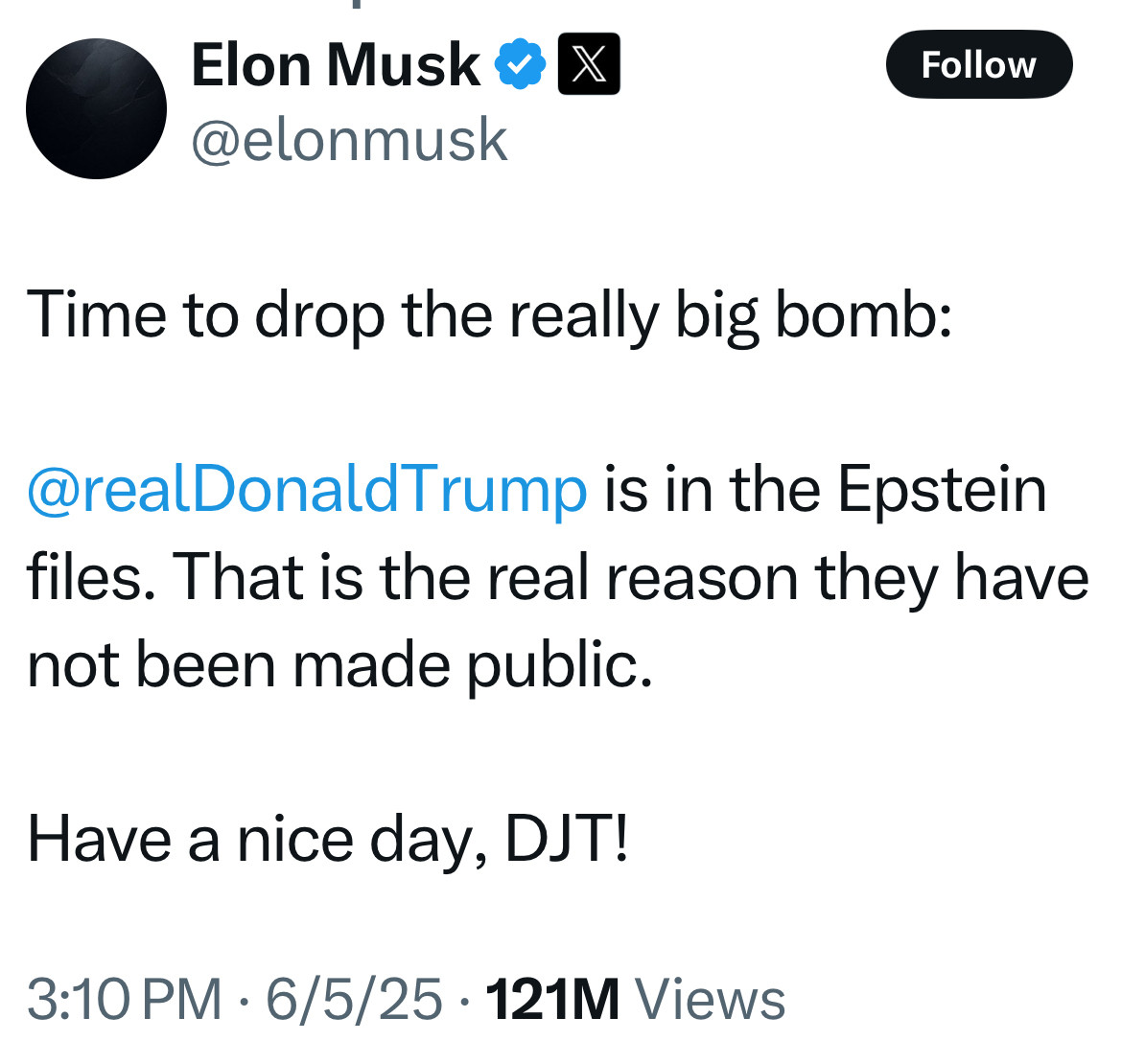The width and height of the screenshot is (1122, 1064).
Task: Click the word Epstein in the tweet
Action: [x=942, y=491]
